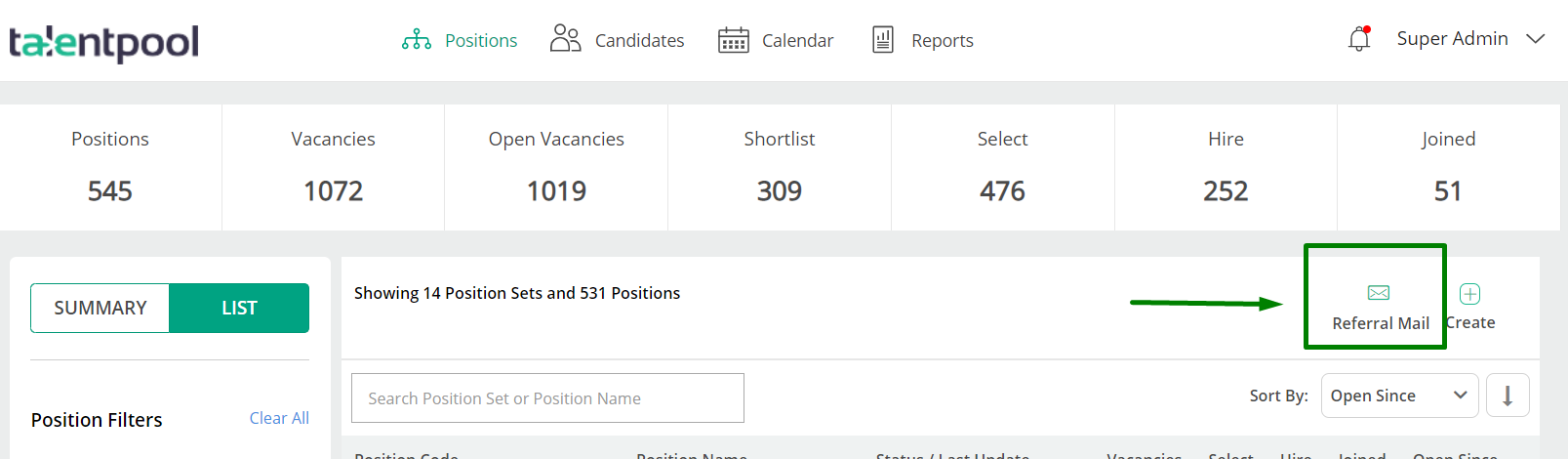Viewport: 1568px width, 459px height.
Task: Click the Reports document icon
Action: [x=883, y=39]
